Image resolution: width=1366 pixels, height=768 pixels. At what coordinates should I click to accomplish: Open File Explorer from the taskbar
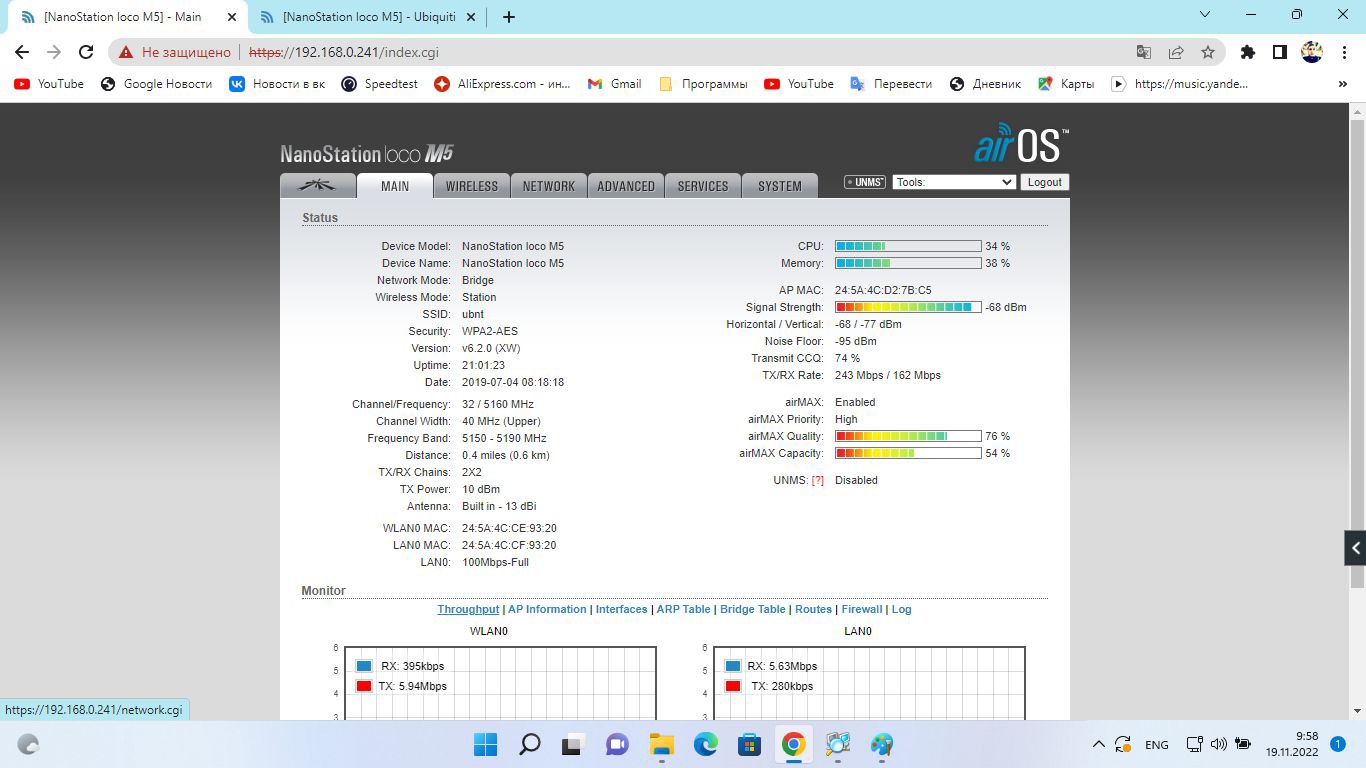661,744
